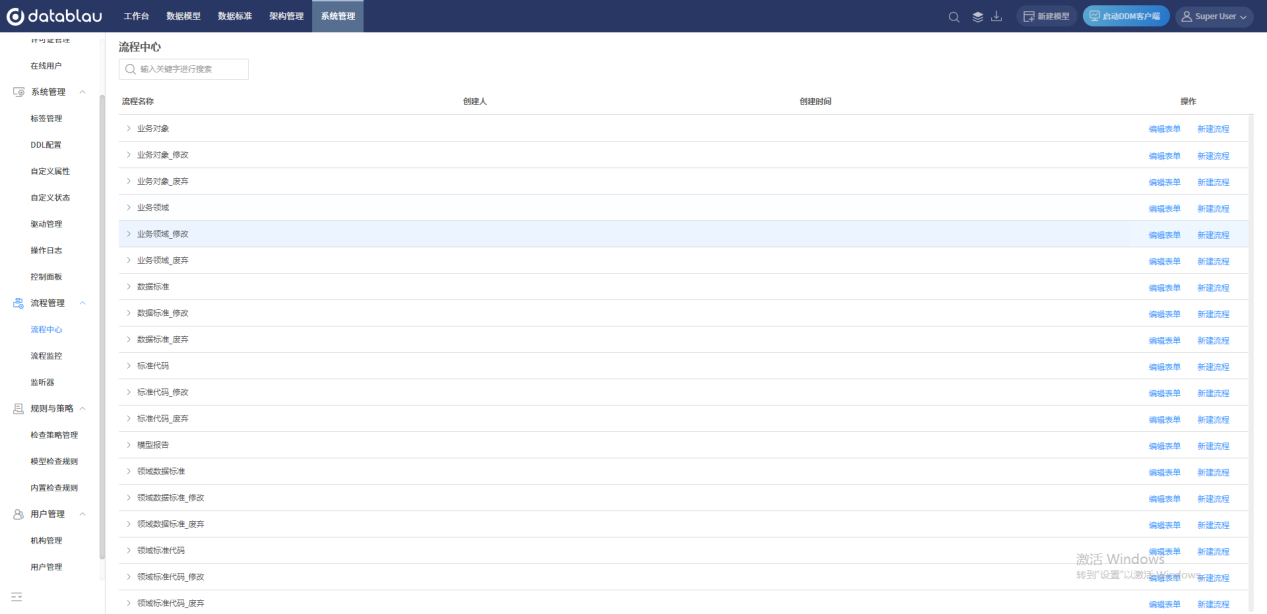Click the search magnifier icon in top bar
The image size is (1267, 614).
(x=954, y=16)
